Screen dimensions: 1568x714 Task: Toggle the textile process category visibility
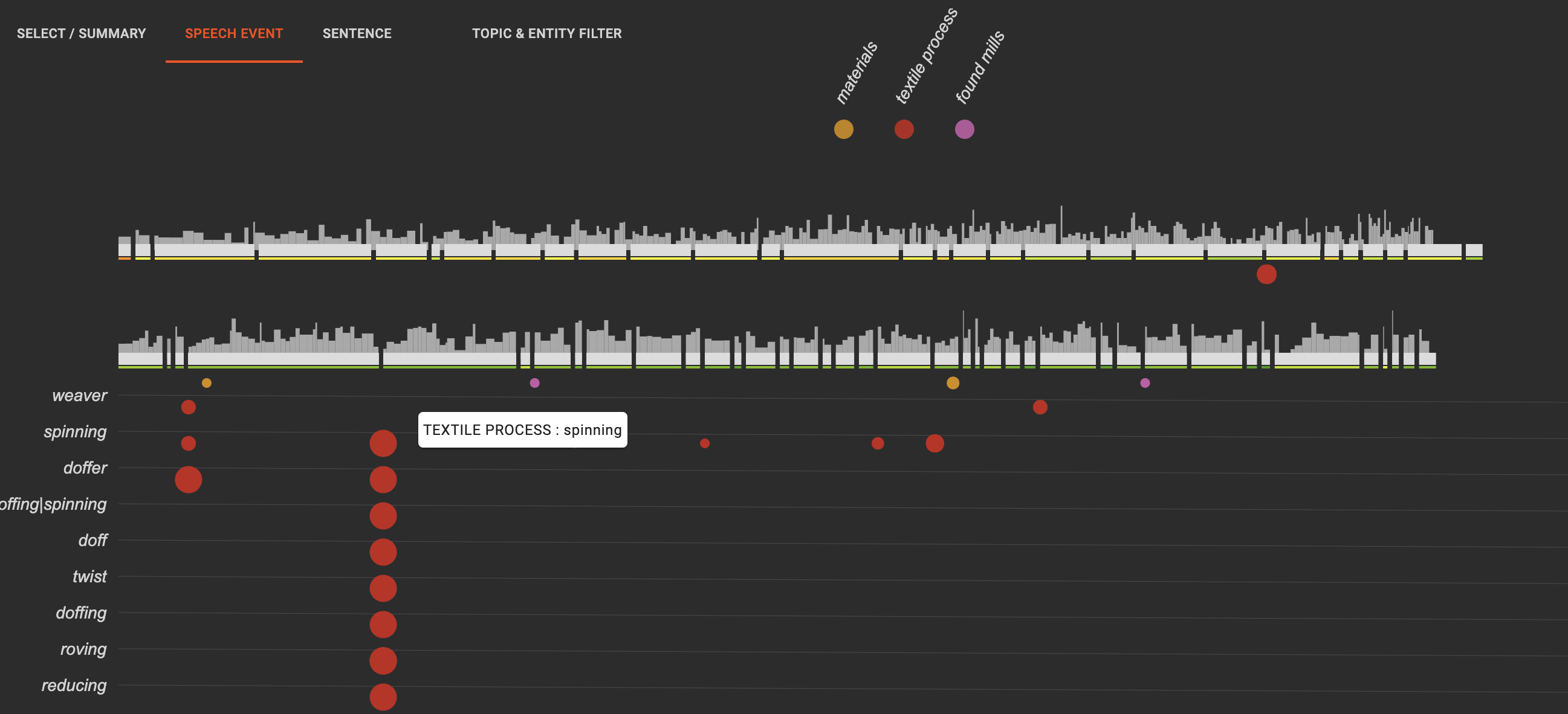pyautogui.click(x=904, y=129)
